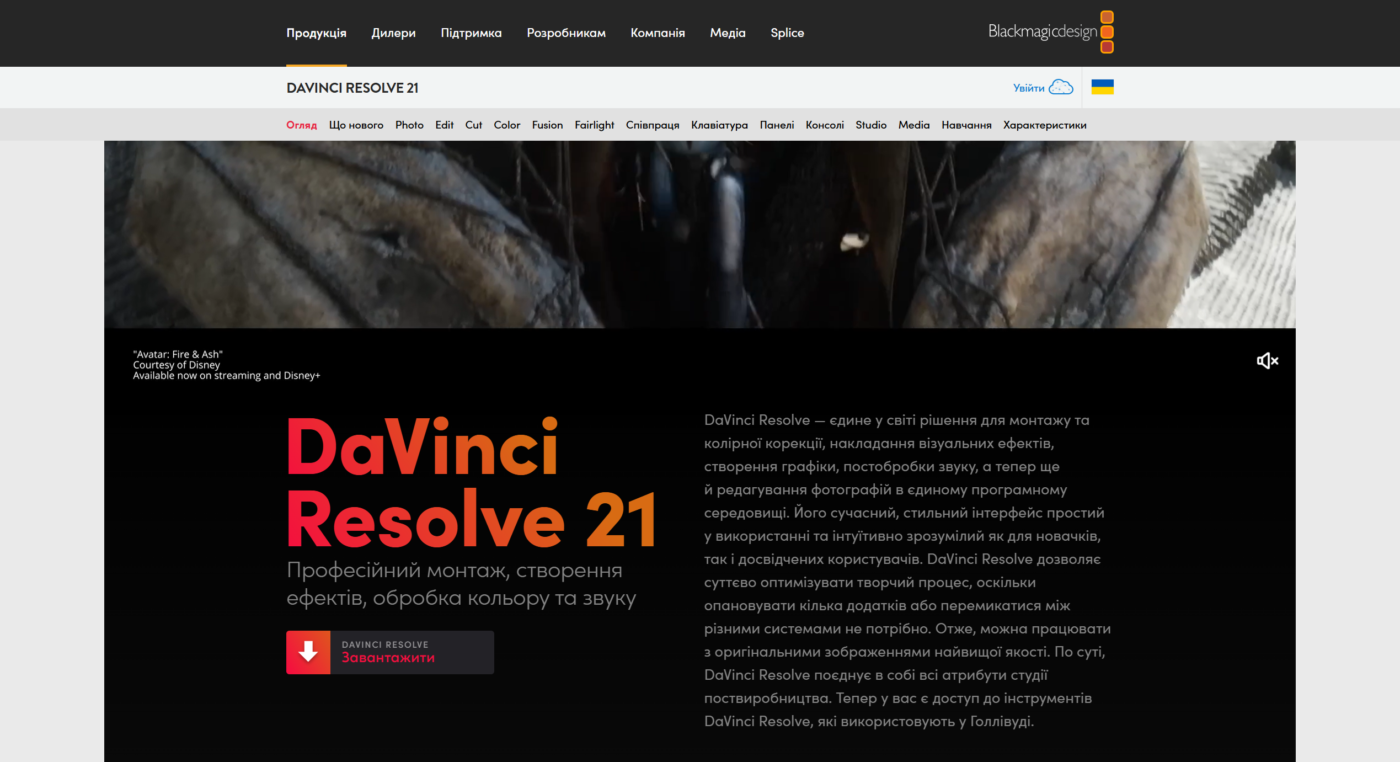Screen dimensions: 1400x762
Task: Switch to the Fusion tab
Action: pyautogui.click(x=547, y=125)
